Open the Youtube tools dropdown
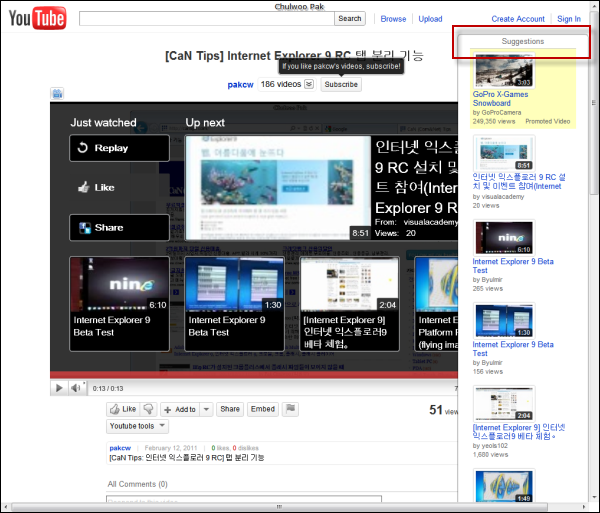The height and width of the screenshot is (513, 600). coord(137,426)
